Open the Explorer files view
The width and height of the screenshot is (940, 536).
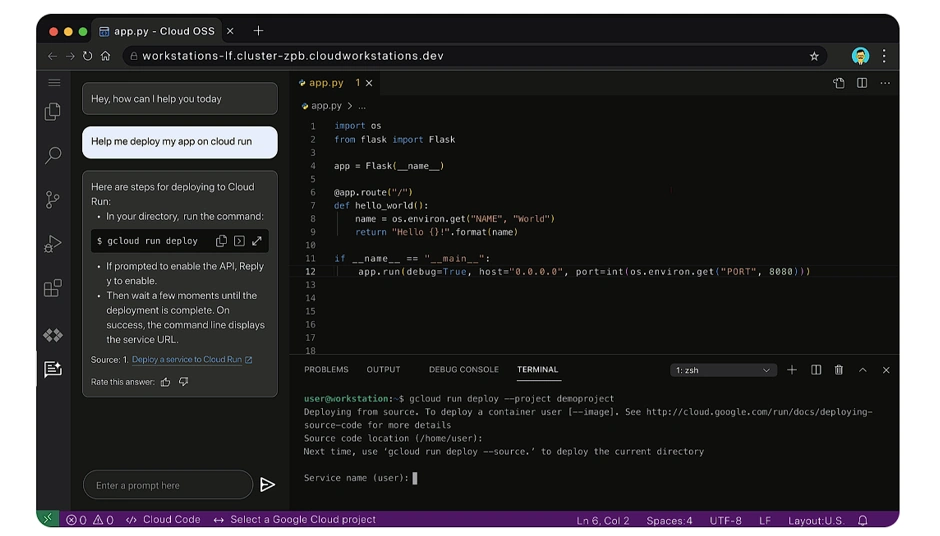[53, 112]
